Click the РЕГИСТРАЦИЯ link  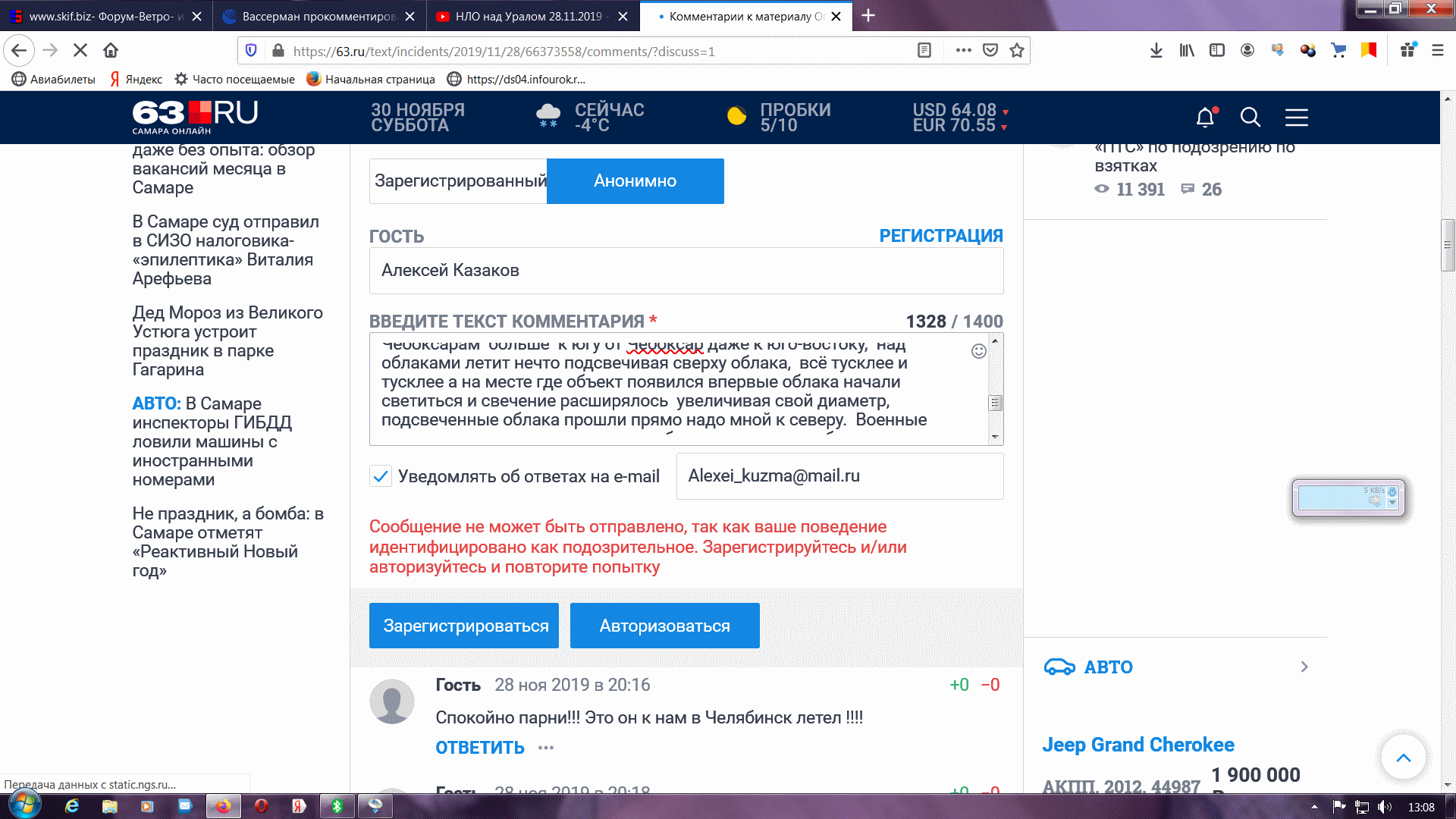tap(940, 236)
